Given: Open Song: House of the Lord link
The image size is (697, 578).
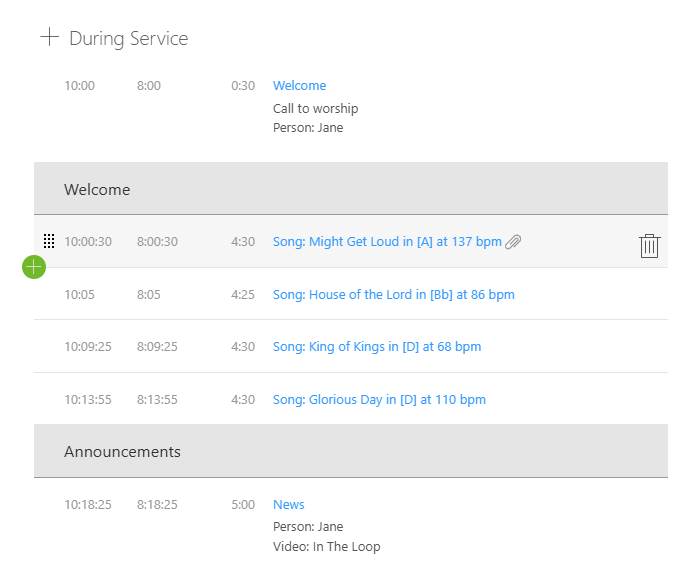Looking at the screenshot, I should click(x=393, y=294).
